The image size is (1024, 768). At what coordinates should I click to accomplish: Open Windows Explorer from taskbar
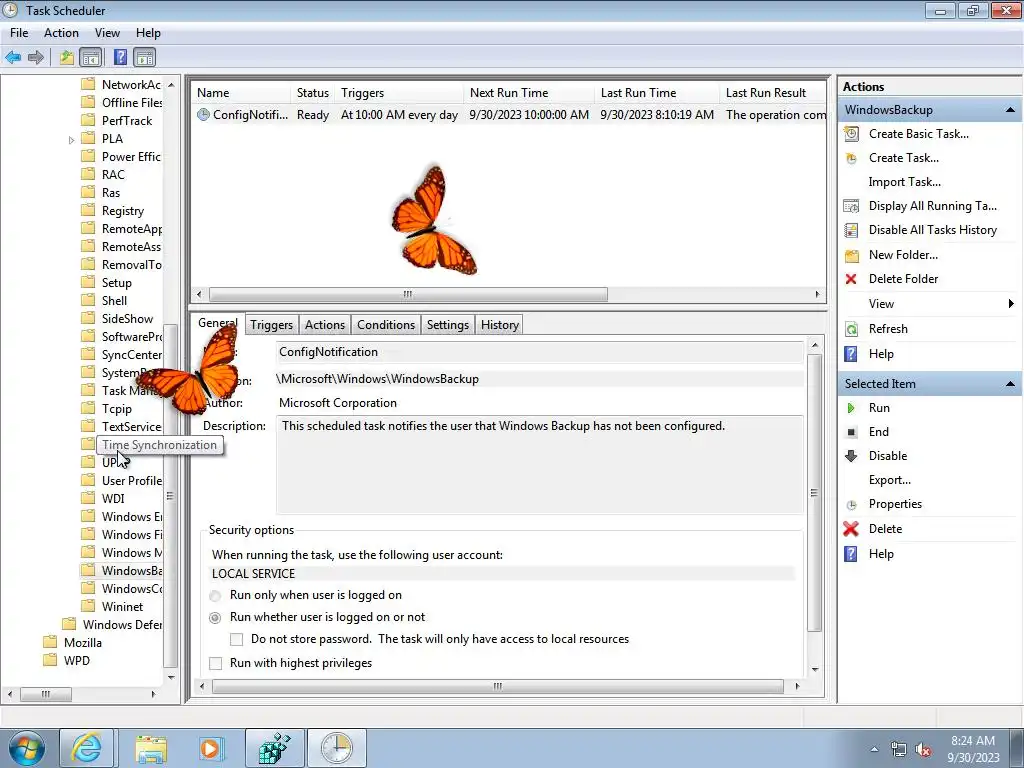coord(151,747)
